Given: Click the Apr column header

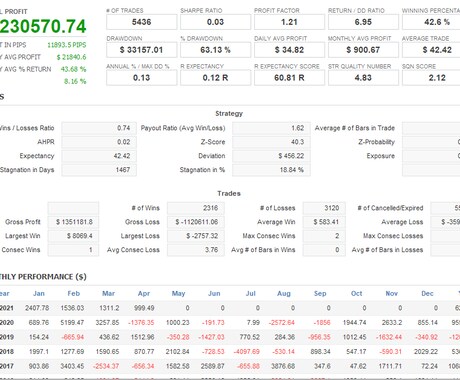Looking at the screenshot, I should tap(144, 294).
